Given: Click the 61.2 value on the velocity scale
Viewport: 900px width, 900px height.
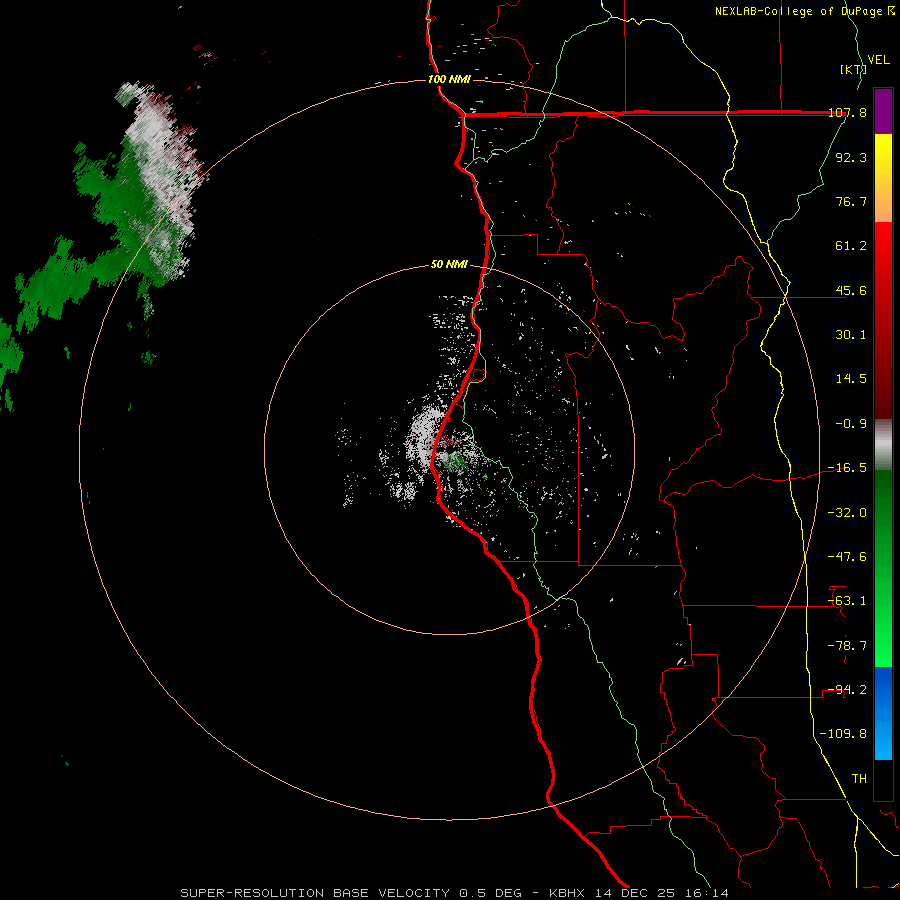Looking at the screenshot, I should pyautogui.click(x=851, y=246).
